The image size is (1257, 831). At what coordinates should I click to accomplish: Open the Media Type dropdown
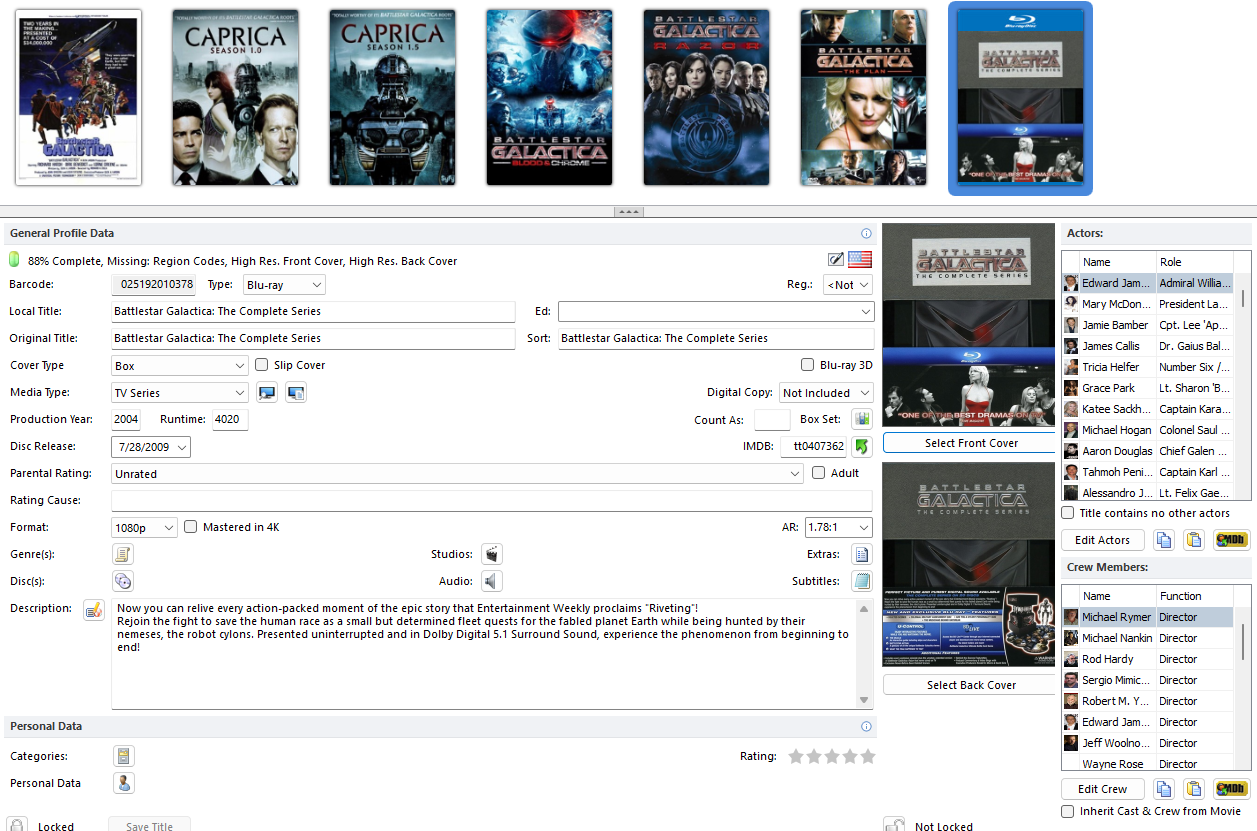pyautogui.click(x=180, y=393)
